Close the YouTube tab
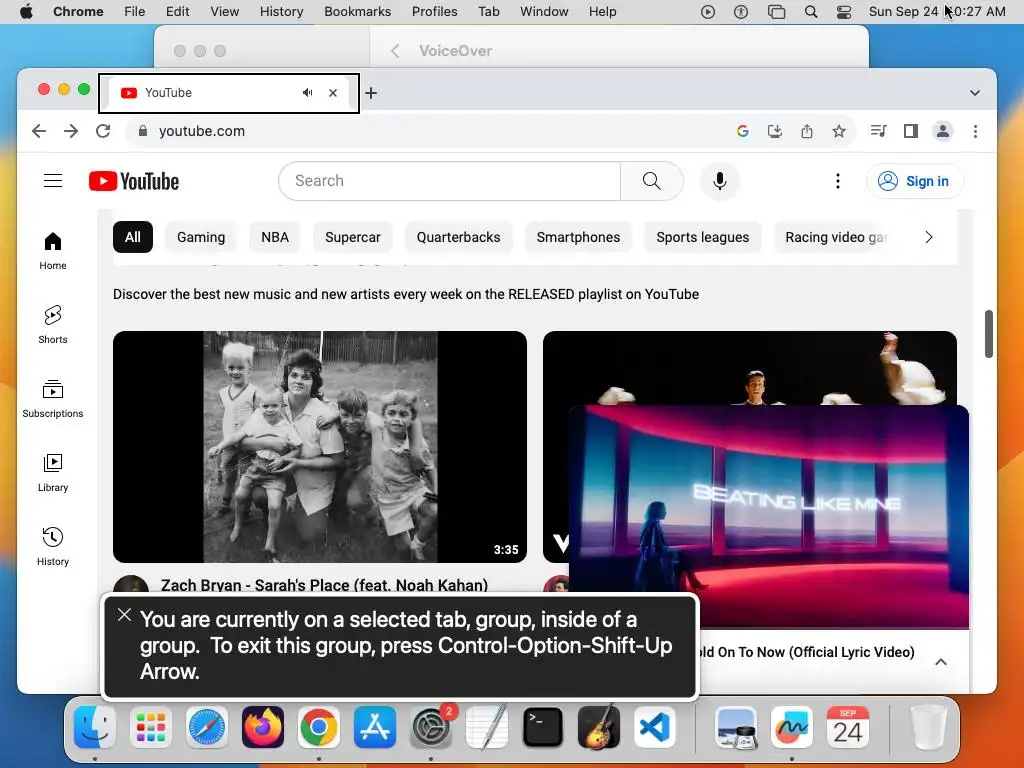Image resolution: width=1024 pixels, height=768 pixels. click(x=333, y=93)
